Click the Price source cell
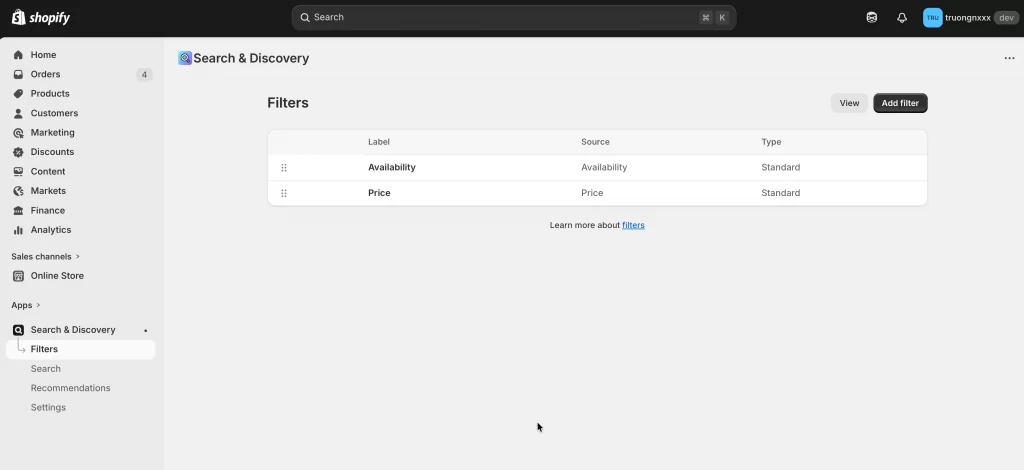This screenshot has height=470, width=1024. click(x=592, y=193)
